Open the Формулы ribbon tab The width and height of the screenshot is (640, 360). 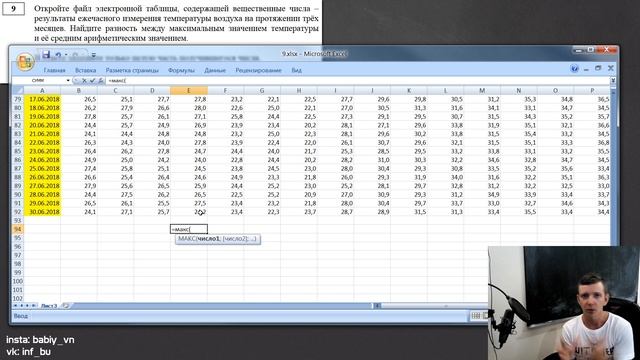click(181, 70)
